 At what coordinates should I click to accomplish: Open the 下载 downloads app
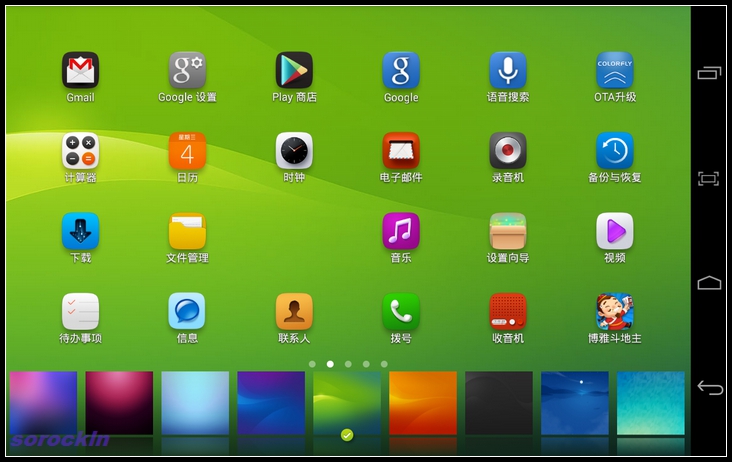click(80, 231)
